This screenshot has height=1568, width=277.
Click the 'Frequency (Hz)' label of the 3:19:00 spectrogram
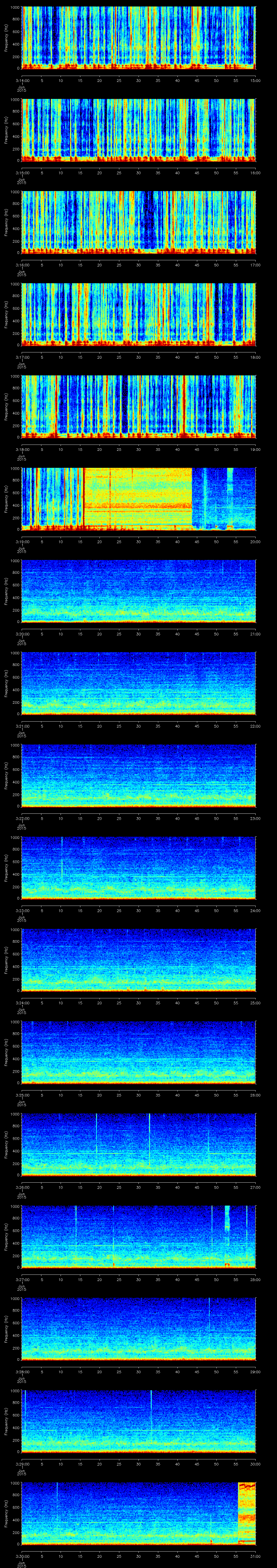[6, 499]
